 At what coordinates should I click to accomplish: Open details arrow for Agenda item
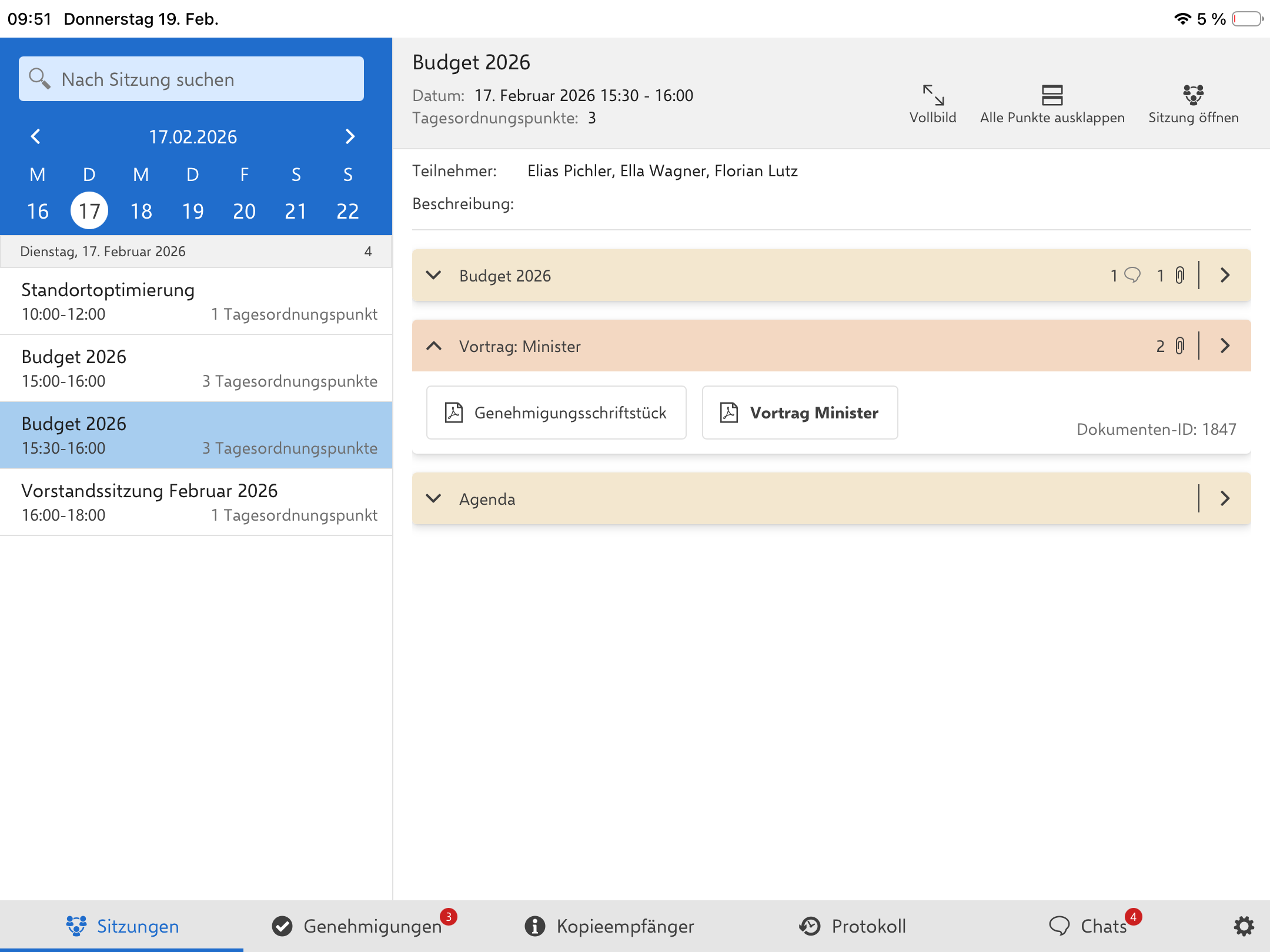pos(1225,498)
